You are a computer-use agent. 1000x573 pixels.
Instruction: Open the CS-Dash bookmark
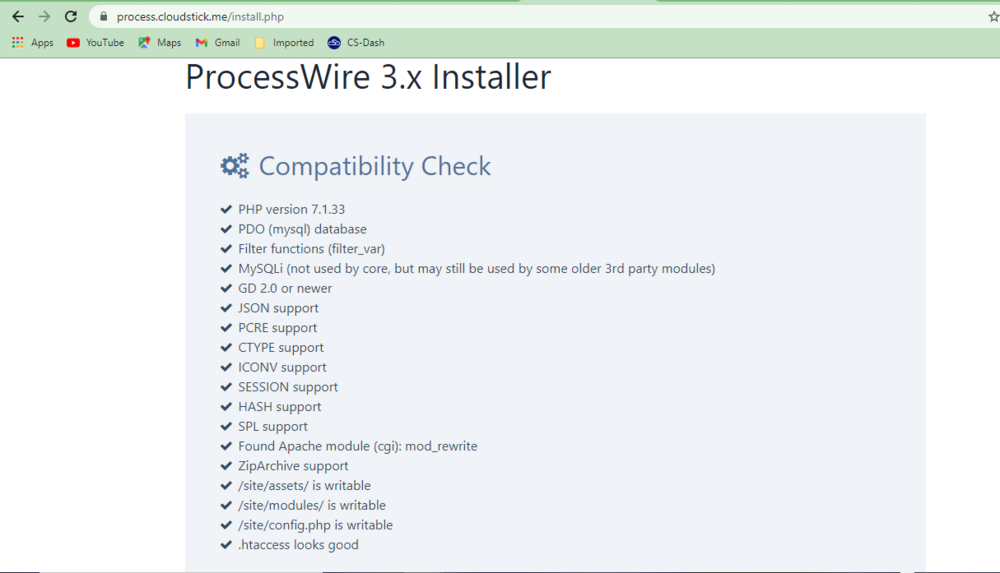(x=356, y=43)
